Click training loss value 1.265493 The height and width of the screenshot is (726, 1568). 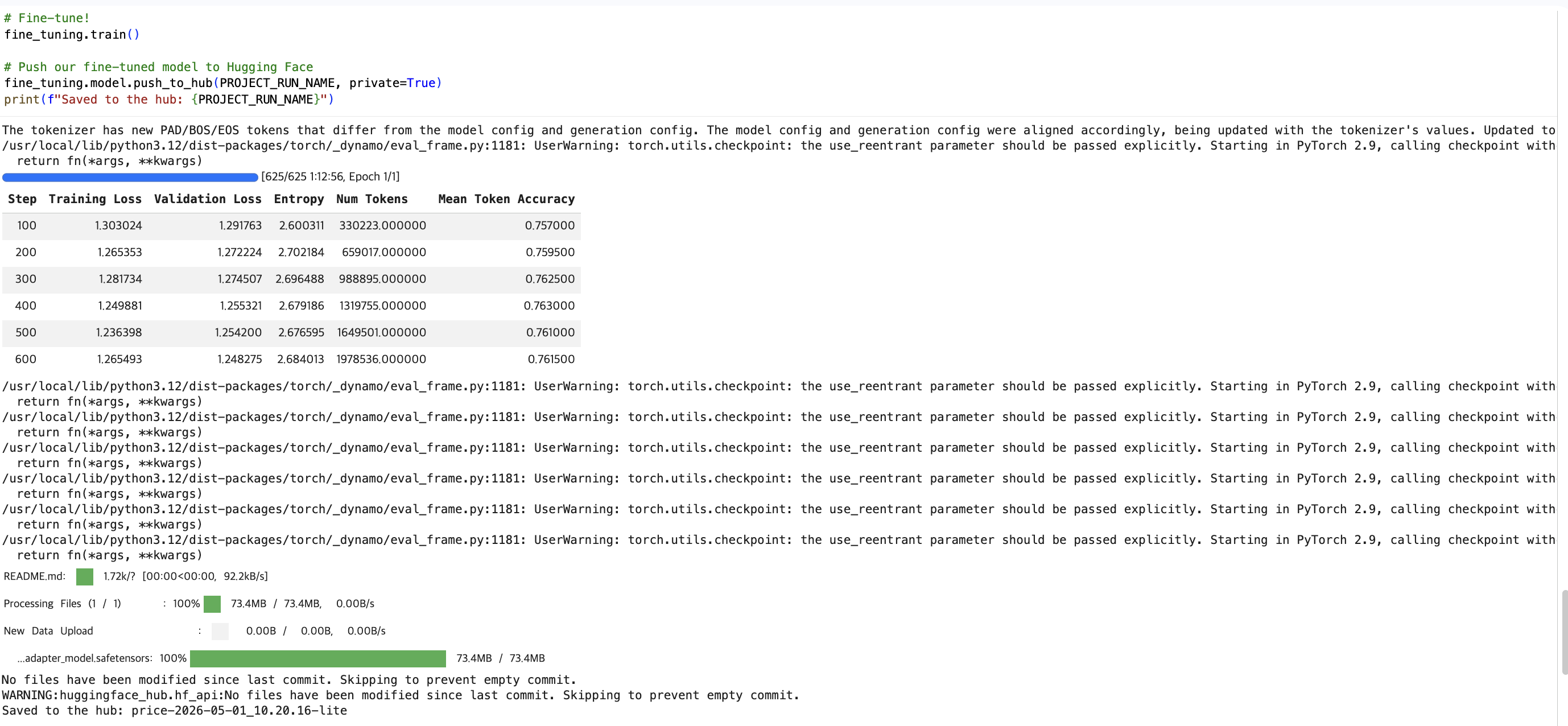(119, 359)
